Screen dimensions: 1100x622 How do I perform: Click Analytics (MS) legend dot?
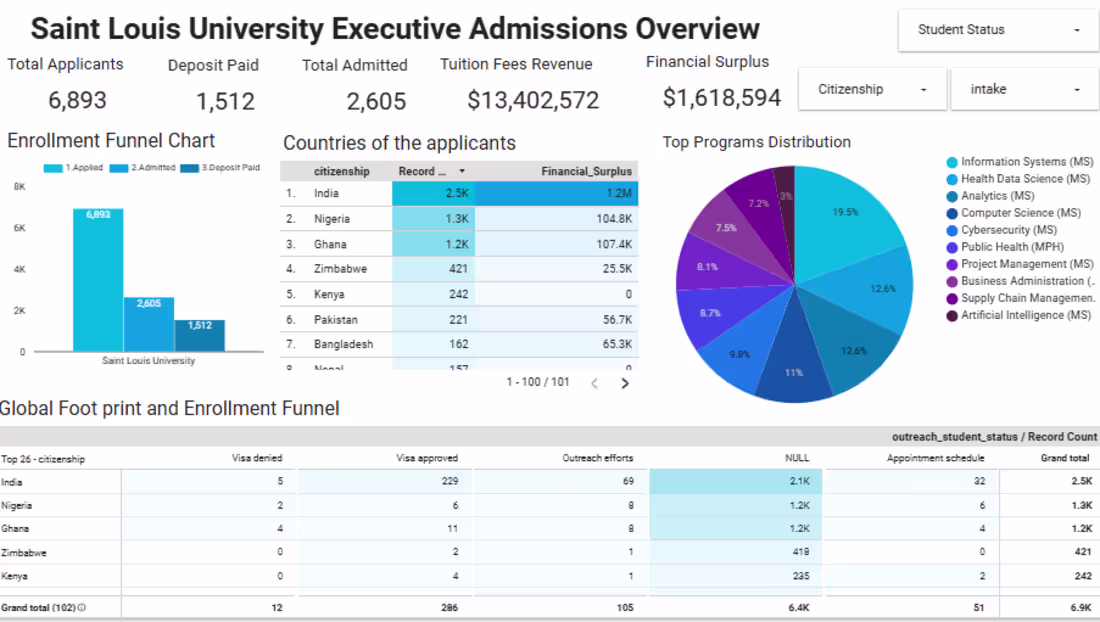(x=952, y=196)
